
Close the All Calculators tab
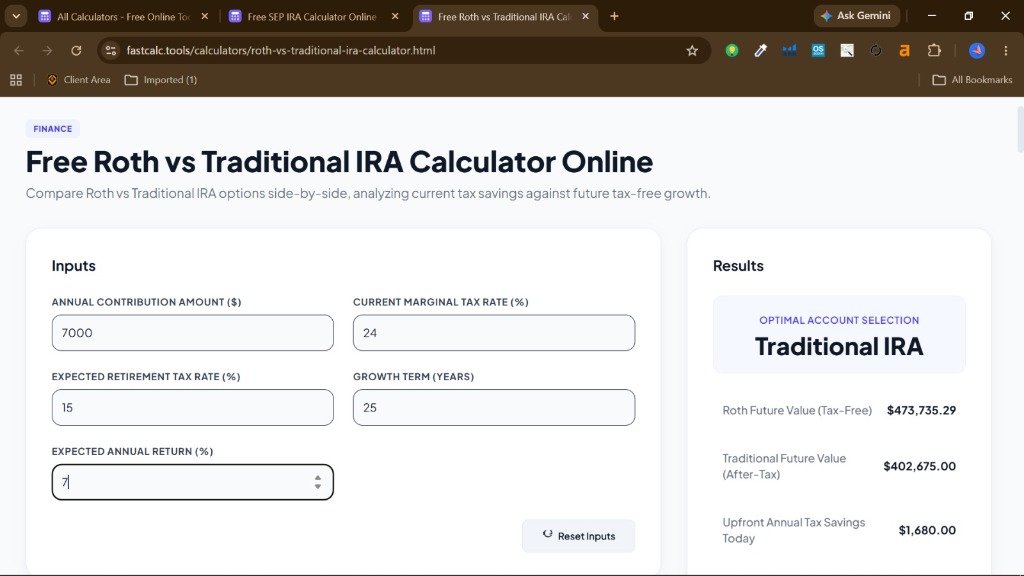coord(204,16)
